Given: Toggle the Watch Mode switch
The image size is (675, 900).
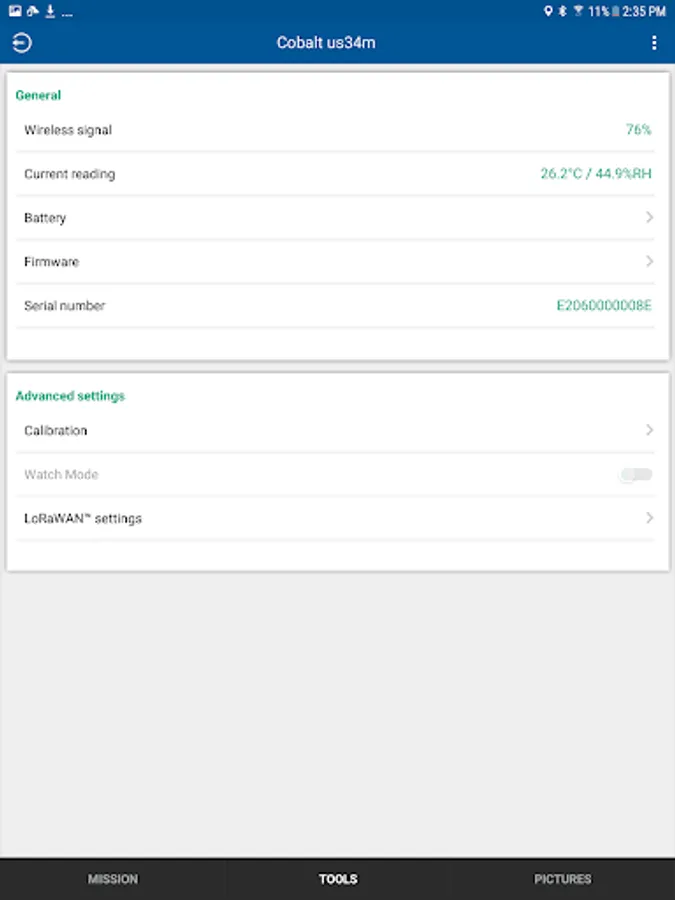Looking at the screenshot, I should click(x=636, y=474).
